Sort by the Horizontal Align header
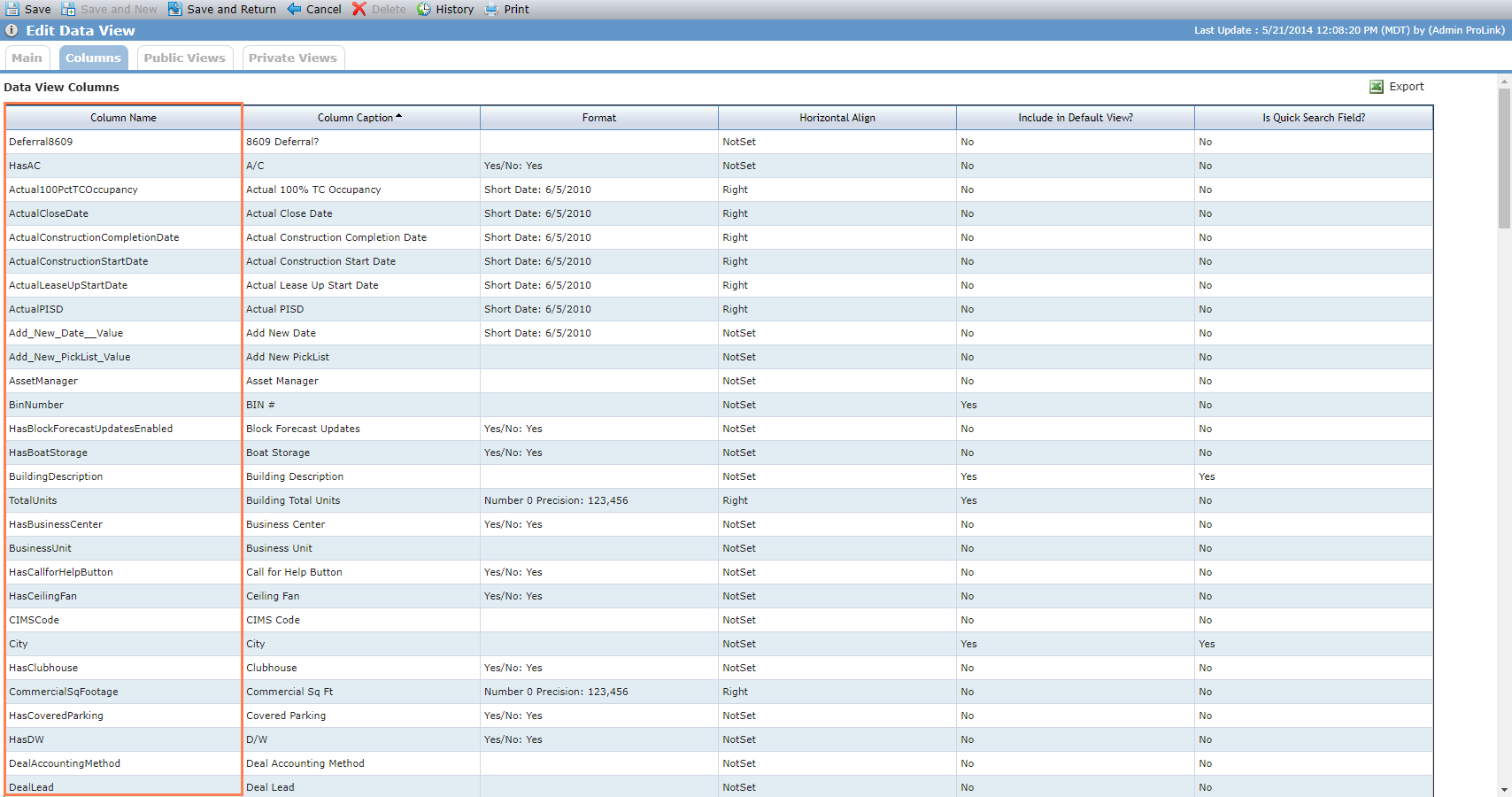Screen dimensions: 1512x797 click(x=837, y=118)
